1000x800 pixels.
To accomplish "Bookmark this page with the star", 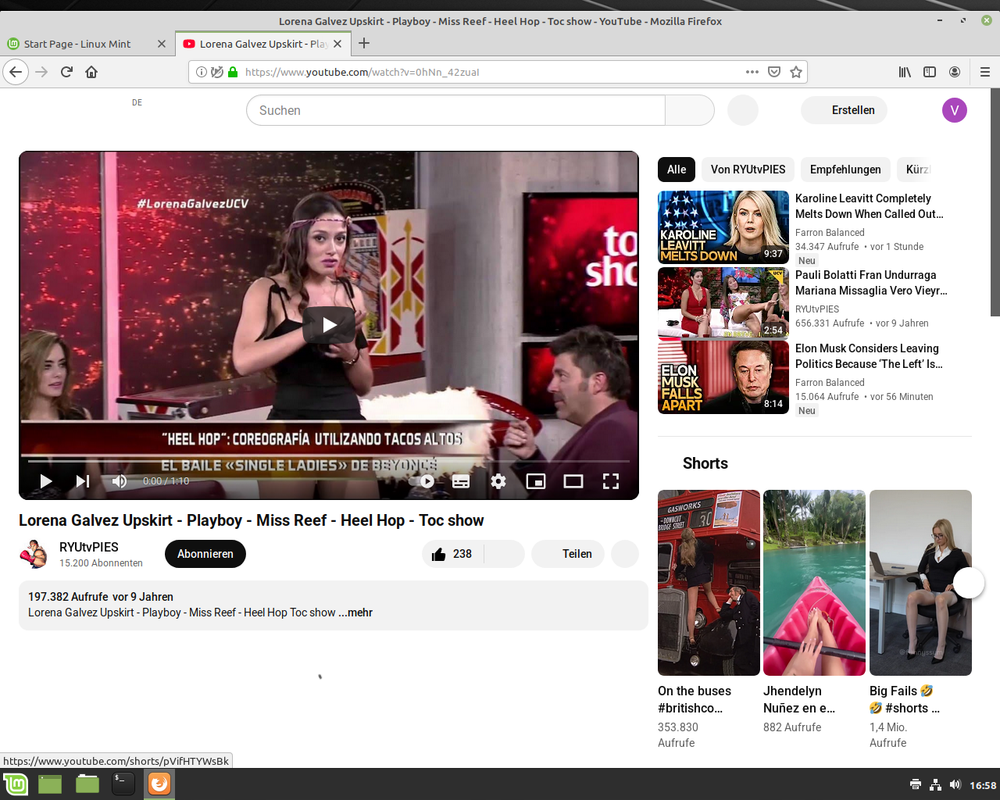I will point(796,72).
